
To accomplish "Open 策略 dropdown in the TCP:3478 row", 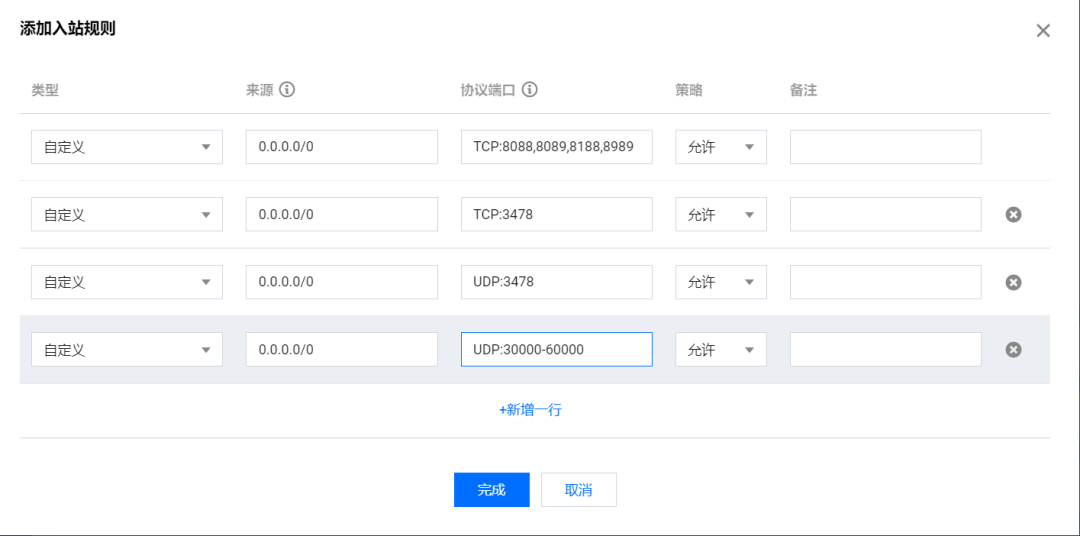I will point(720,214).
